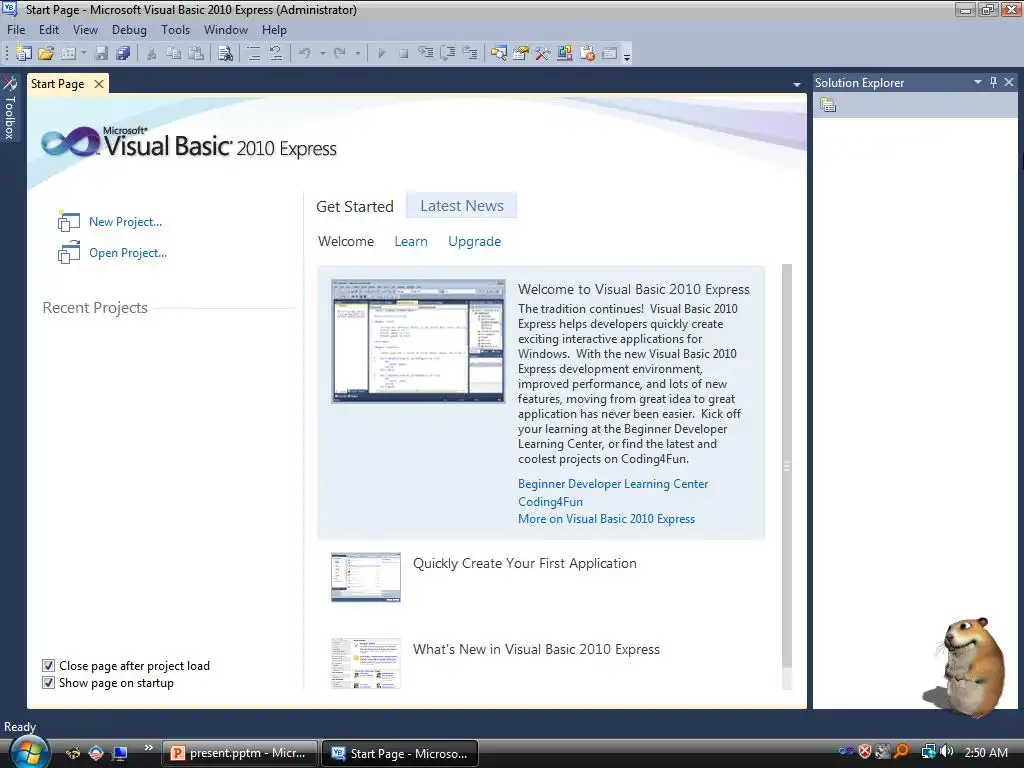This screenshot has width=1024, height=768.
Task: Expand the collapsed Toolbox side panel
Action: [10, 108]
